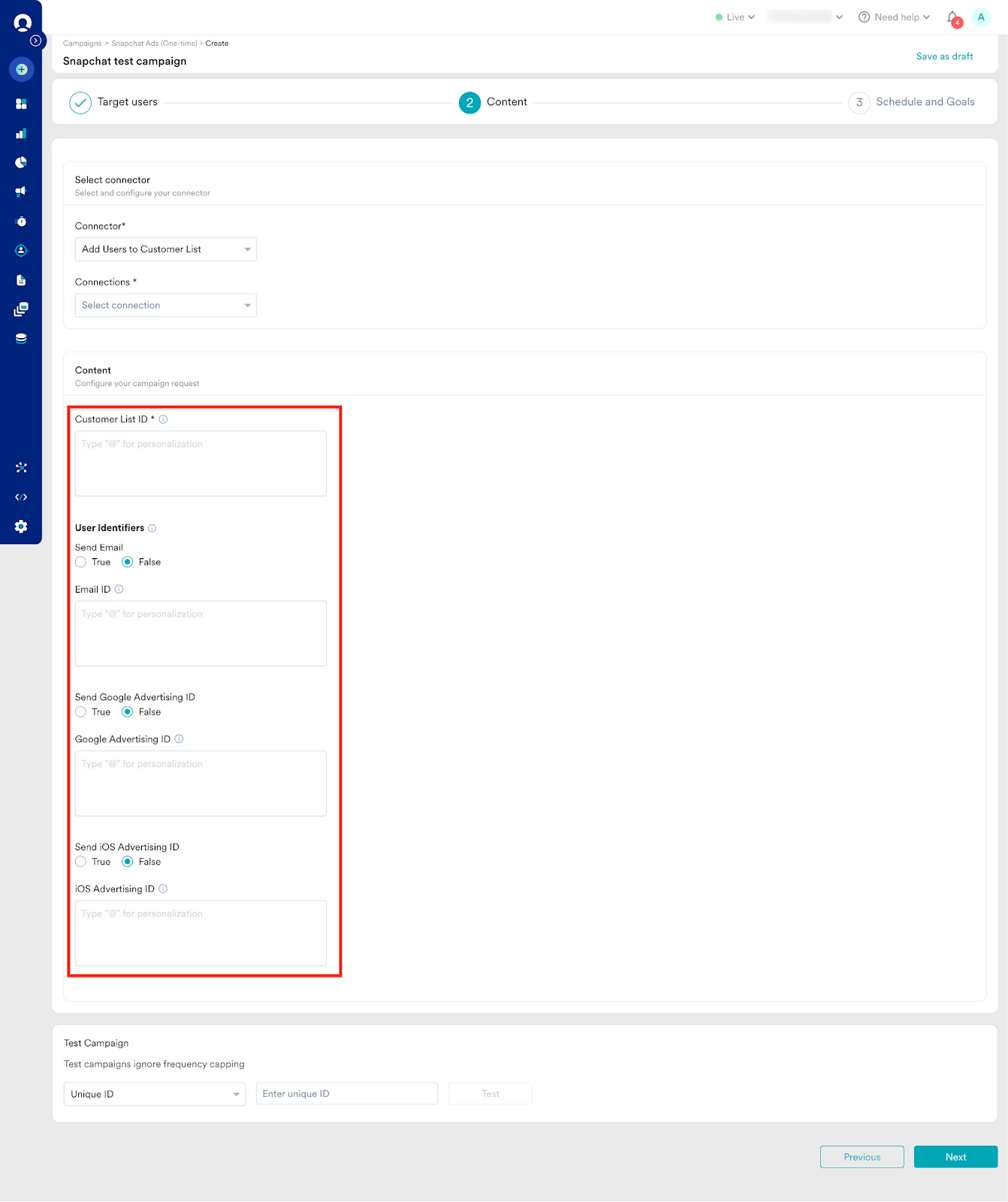Open the user target personalization icon
The image size is (1008, 1202).
(21, 250)
